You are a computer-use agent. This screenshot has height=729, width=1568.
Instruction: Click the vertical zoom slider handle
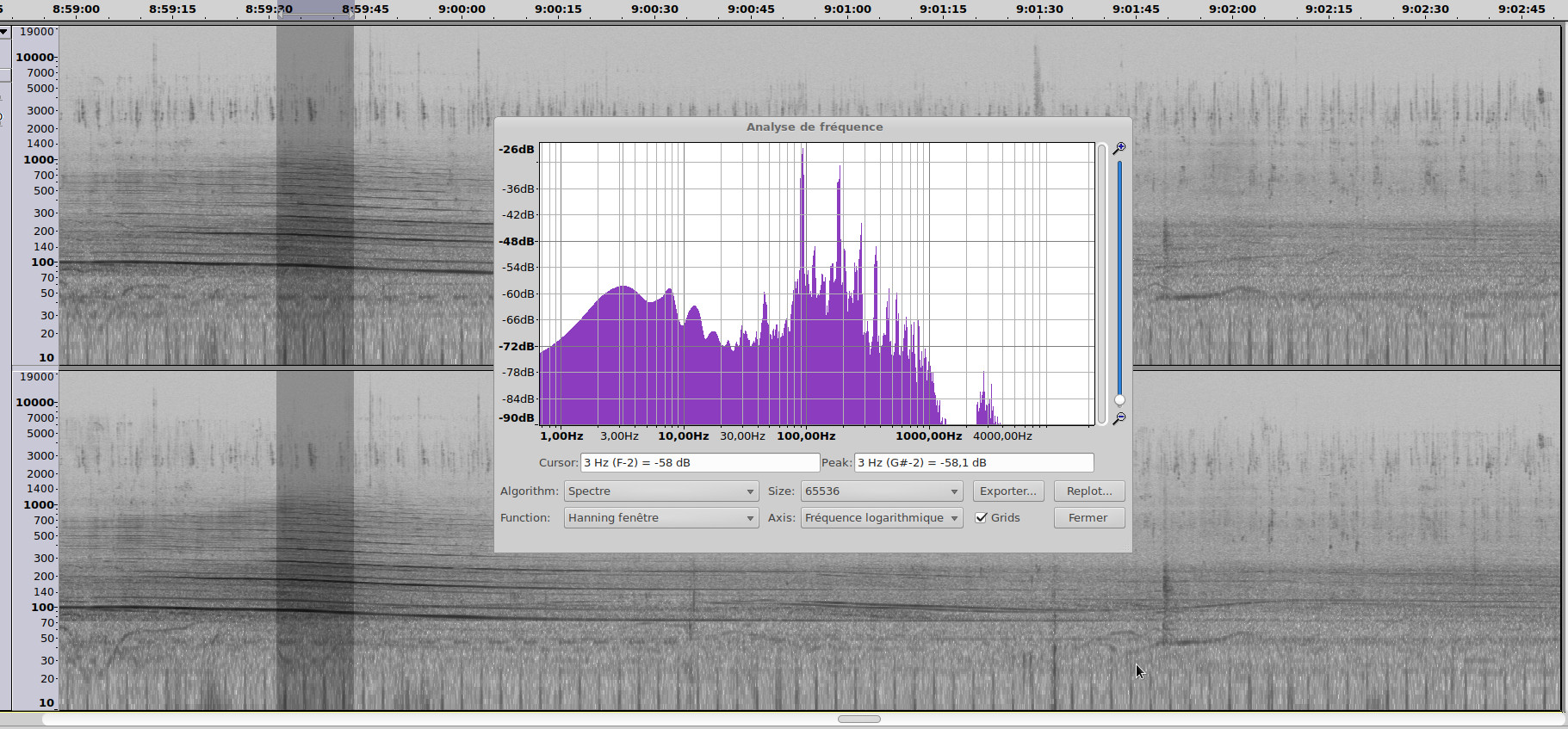[x=1119, y=399]
